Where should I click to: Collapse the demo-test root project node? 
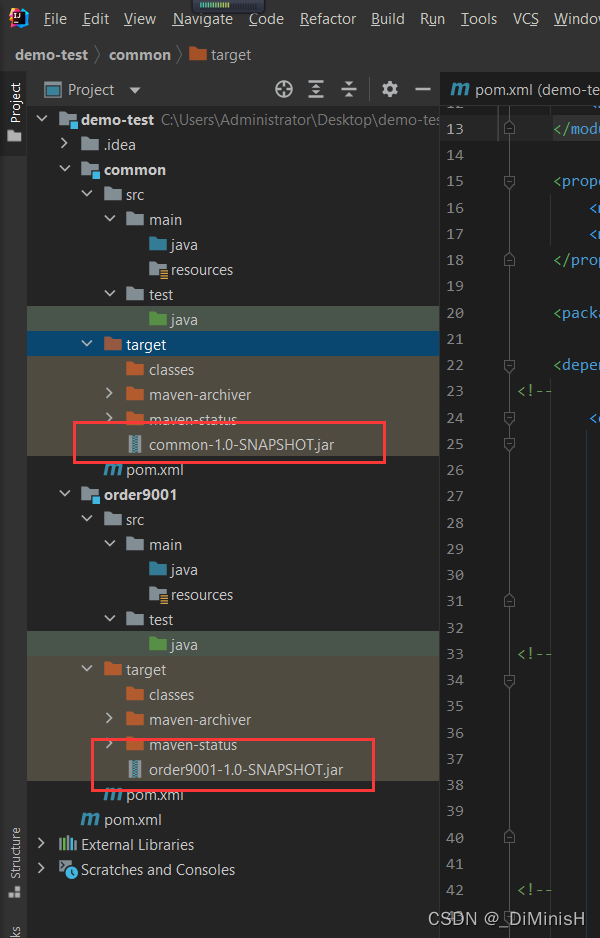(42, 118)
